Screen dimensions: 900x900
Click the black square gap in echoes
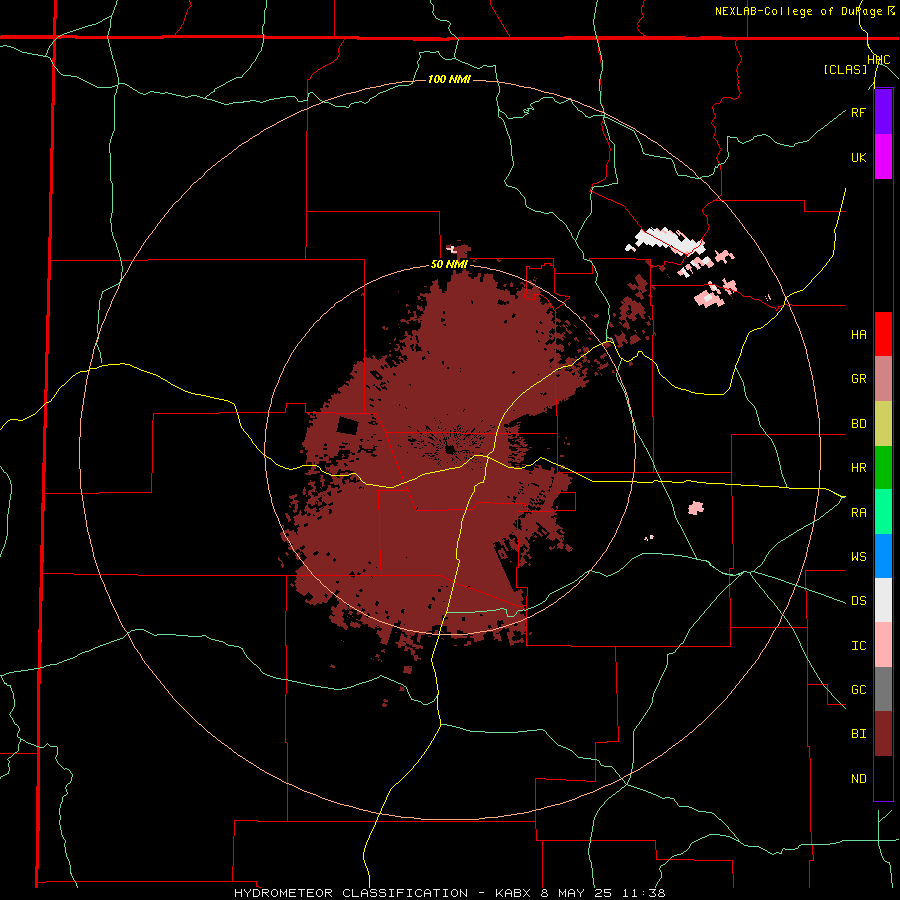pos(347,426)
